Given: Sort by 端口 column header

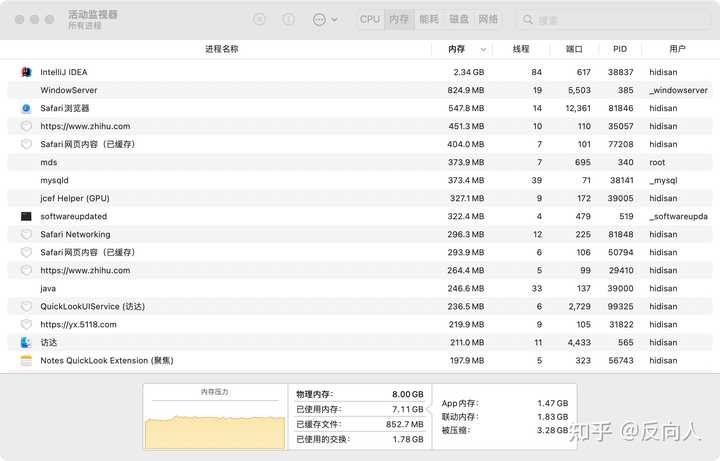Looking at the screenshot, I should tap(574, 49).
